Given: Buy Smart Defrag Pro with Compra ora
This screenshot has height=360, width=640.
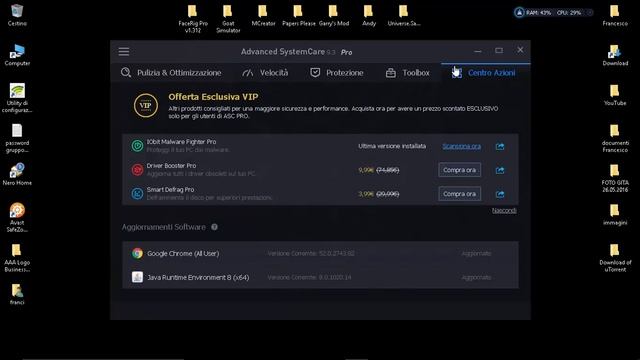Looking at the screenshot, I should click(x=460, y=194).
